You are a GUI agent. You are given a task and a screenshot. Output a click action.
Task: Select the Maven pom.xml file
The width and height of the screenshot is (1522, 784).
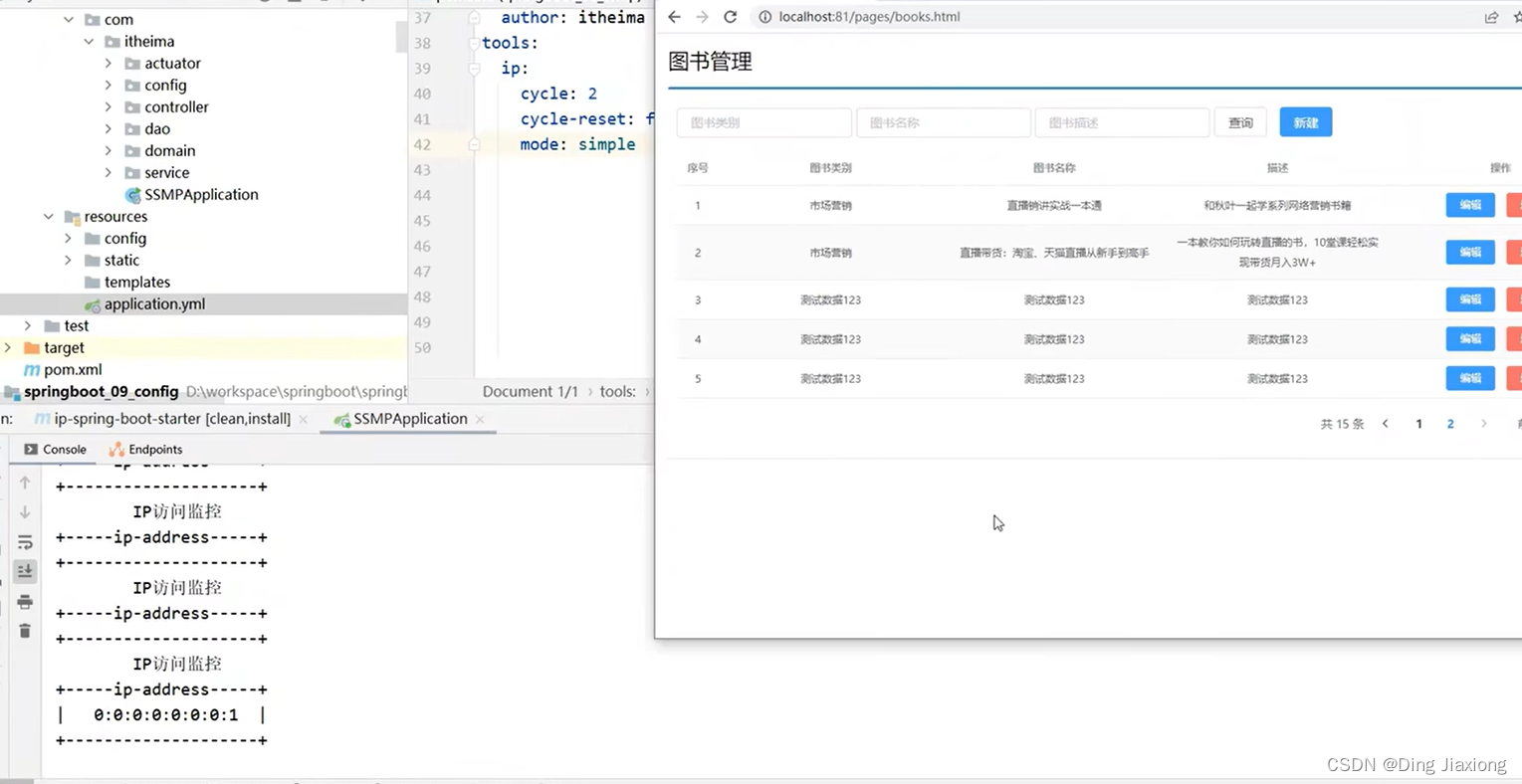63,369
